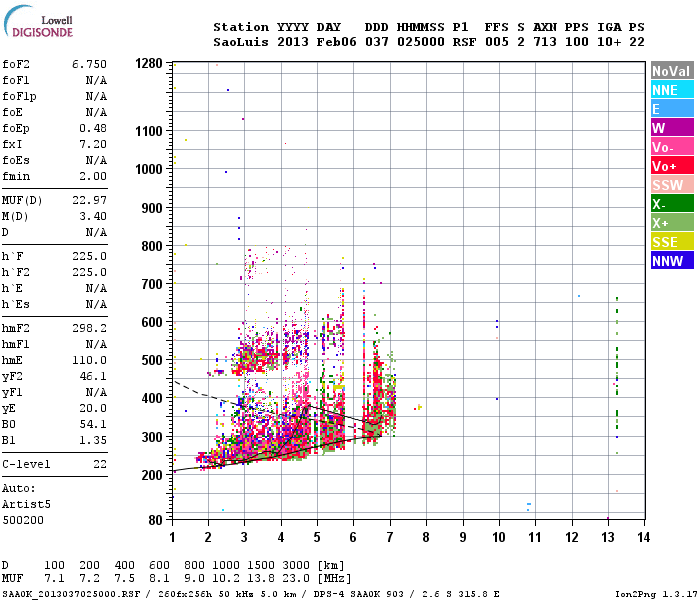
Task: Click the 300 km y-axis label
Action: (152, 437)
